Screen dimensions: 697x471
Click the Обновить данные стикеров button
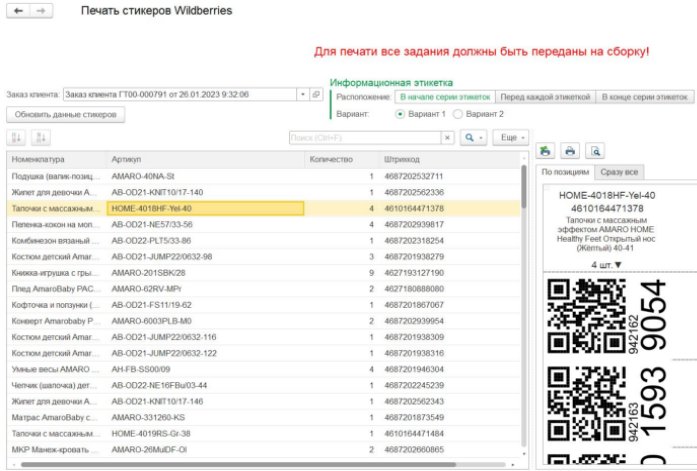click(65, 115)
